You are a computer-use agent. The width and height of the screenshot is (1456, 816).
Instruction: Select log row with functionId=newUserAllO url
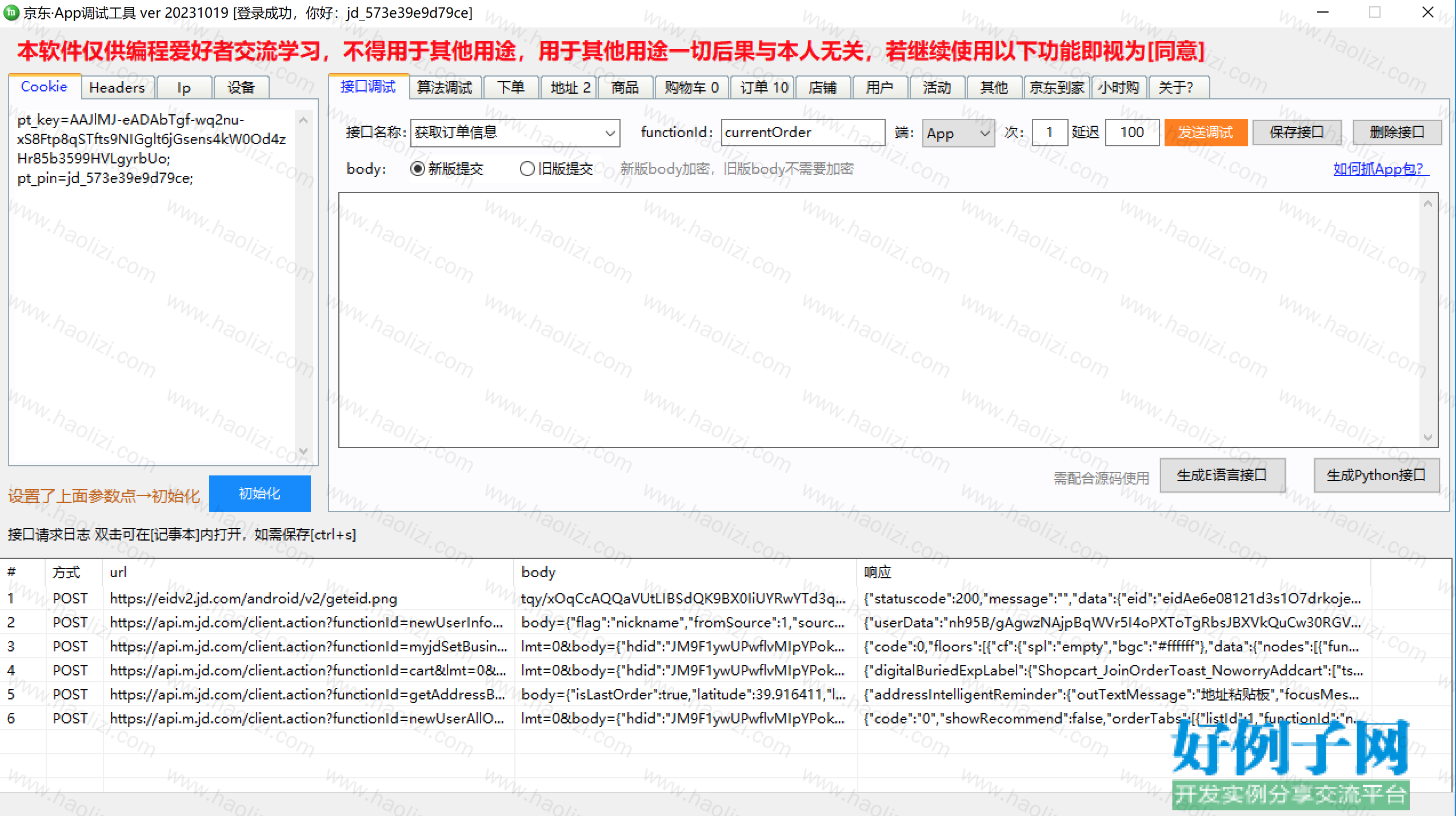tap(686, 718)
